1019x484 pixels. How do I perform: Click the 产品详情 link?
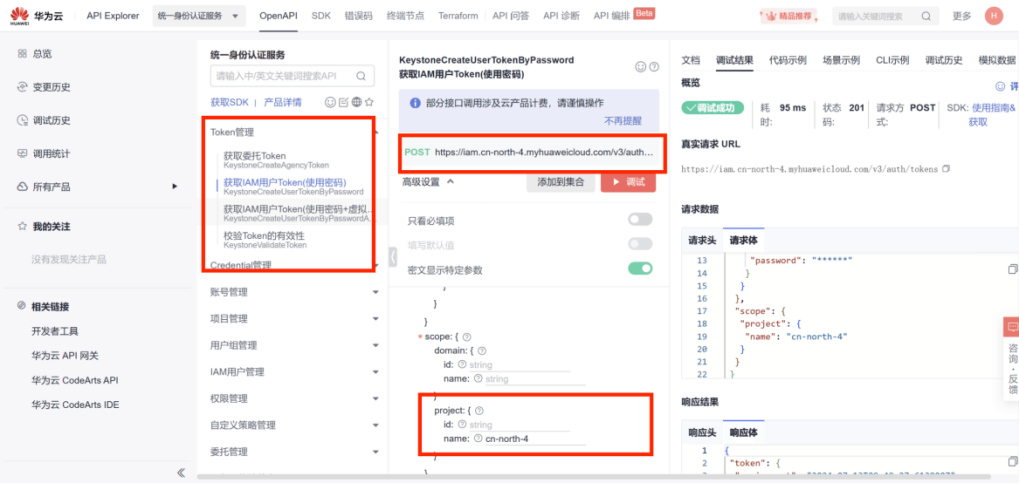pos(283,102)
